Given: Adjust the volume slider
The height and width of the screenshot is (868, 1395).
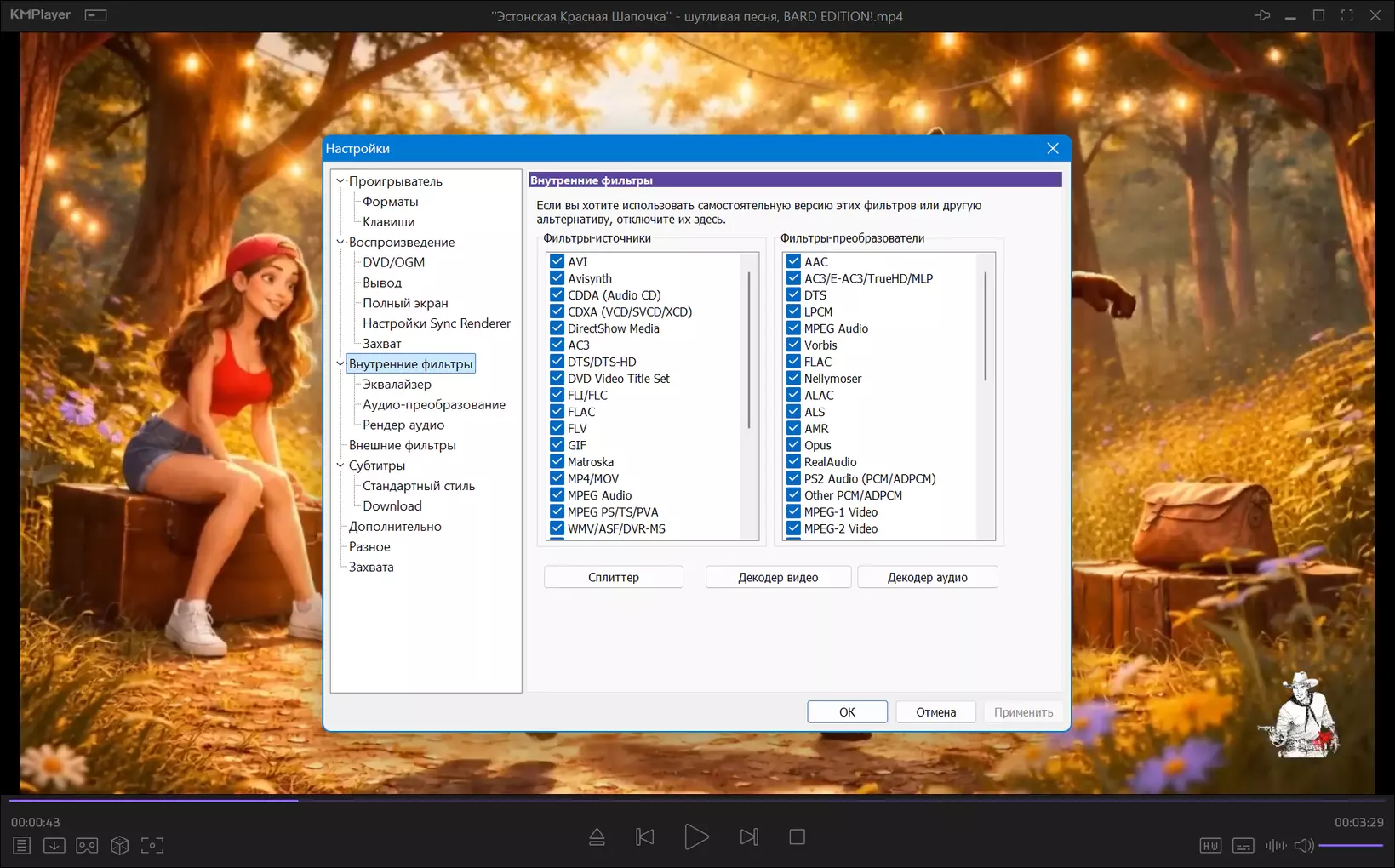Looking at the screenshot, I should coord(1351,846).
